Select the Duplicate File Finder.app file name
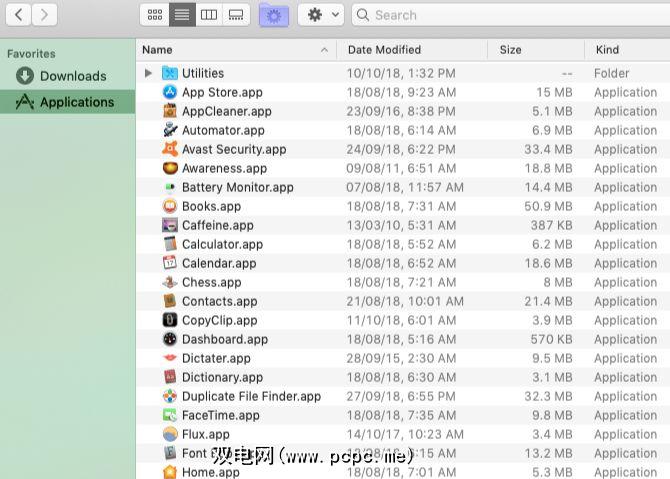The height and width of the screenshot is (479, 670). (x=251, y=396)
